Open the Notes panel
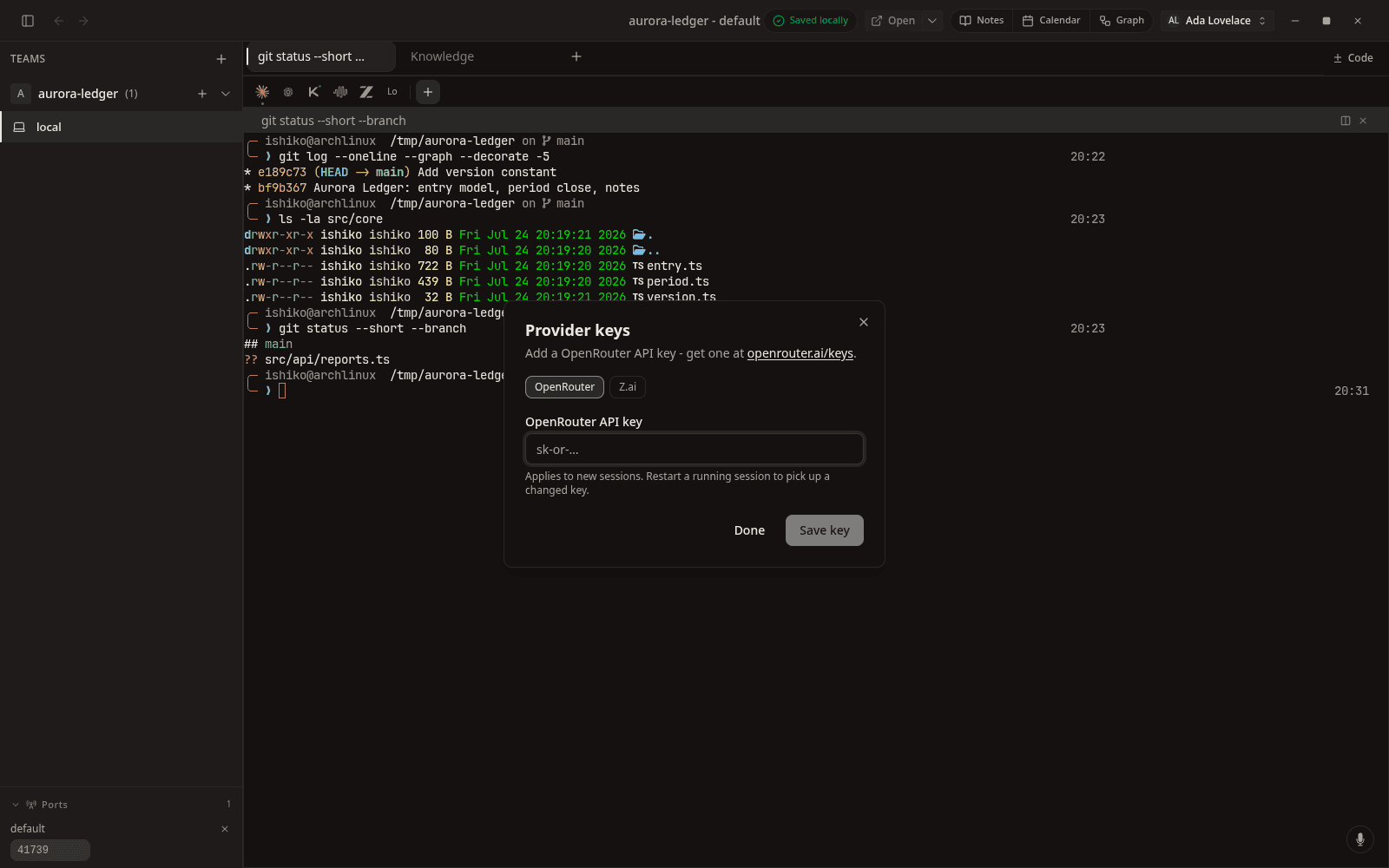Viewport: 1389px width, 868px height. 982,21
